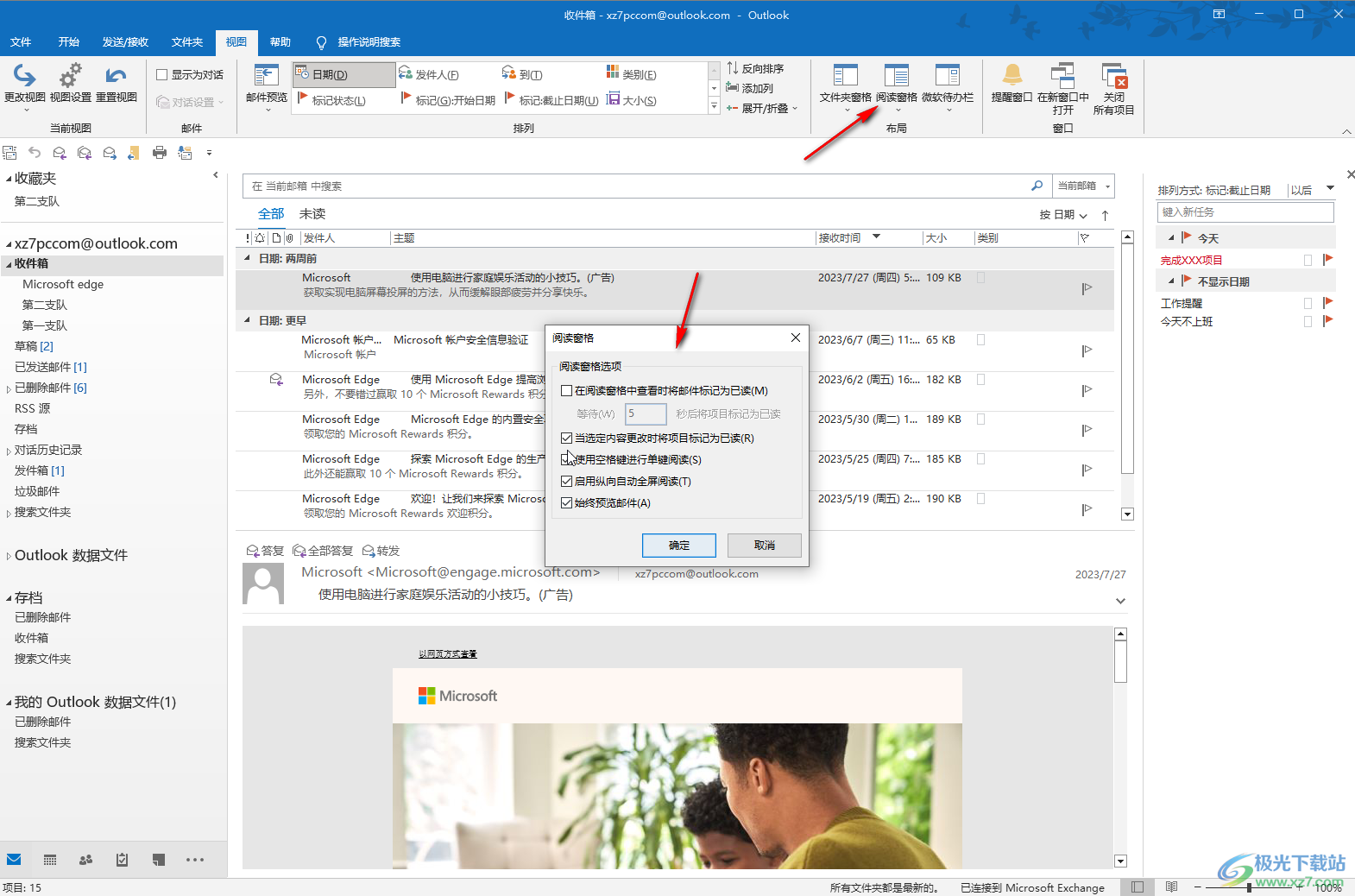Enable mark items as read when viewed
Viewport: 1355px width, 896px height.
566,391
